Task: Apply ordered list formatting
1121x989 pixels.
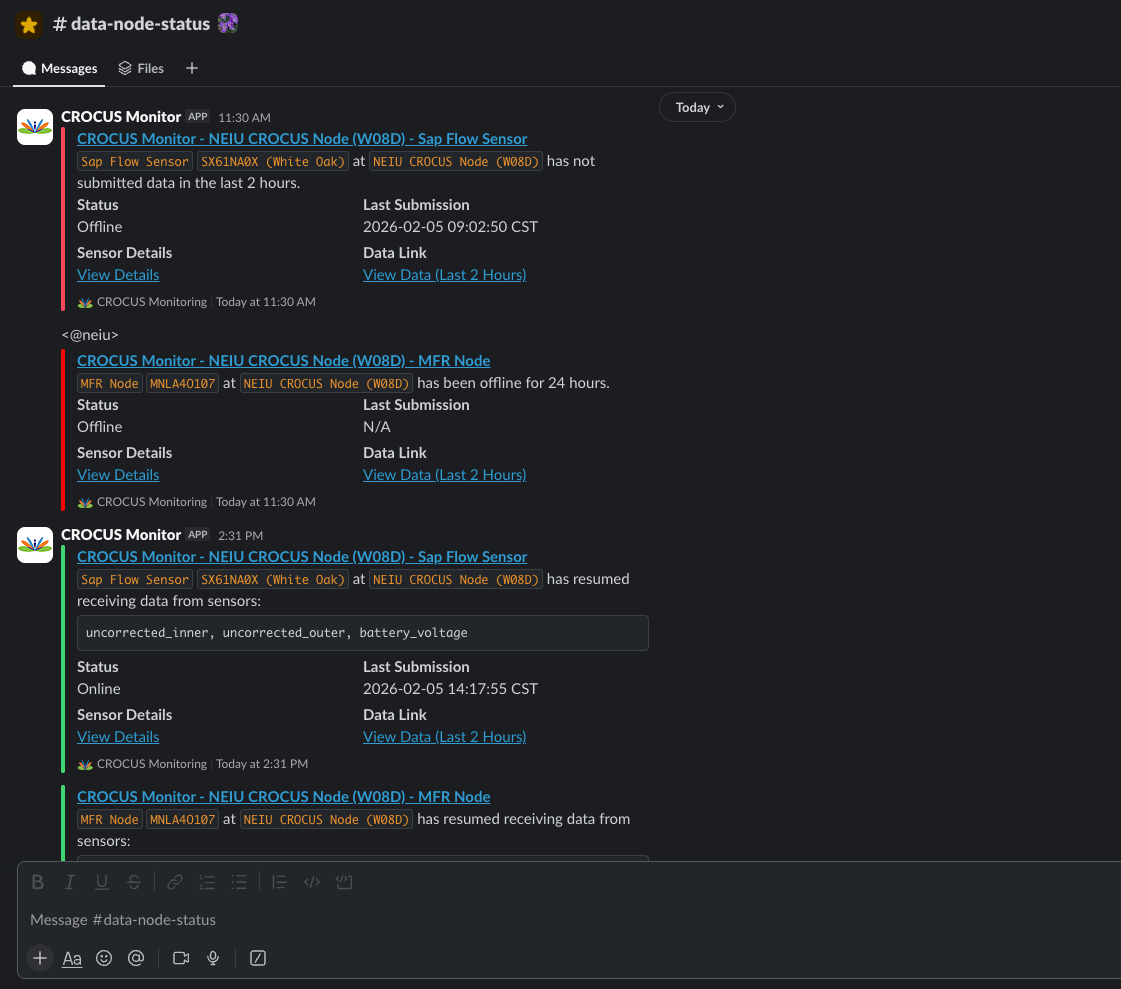Action: coord(207,882)
